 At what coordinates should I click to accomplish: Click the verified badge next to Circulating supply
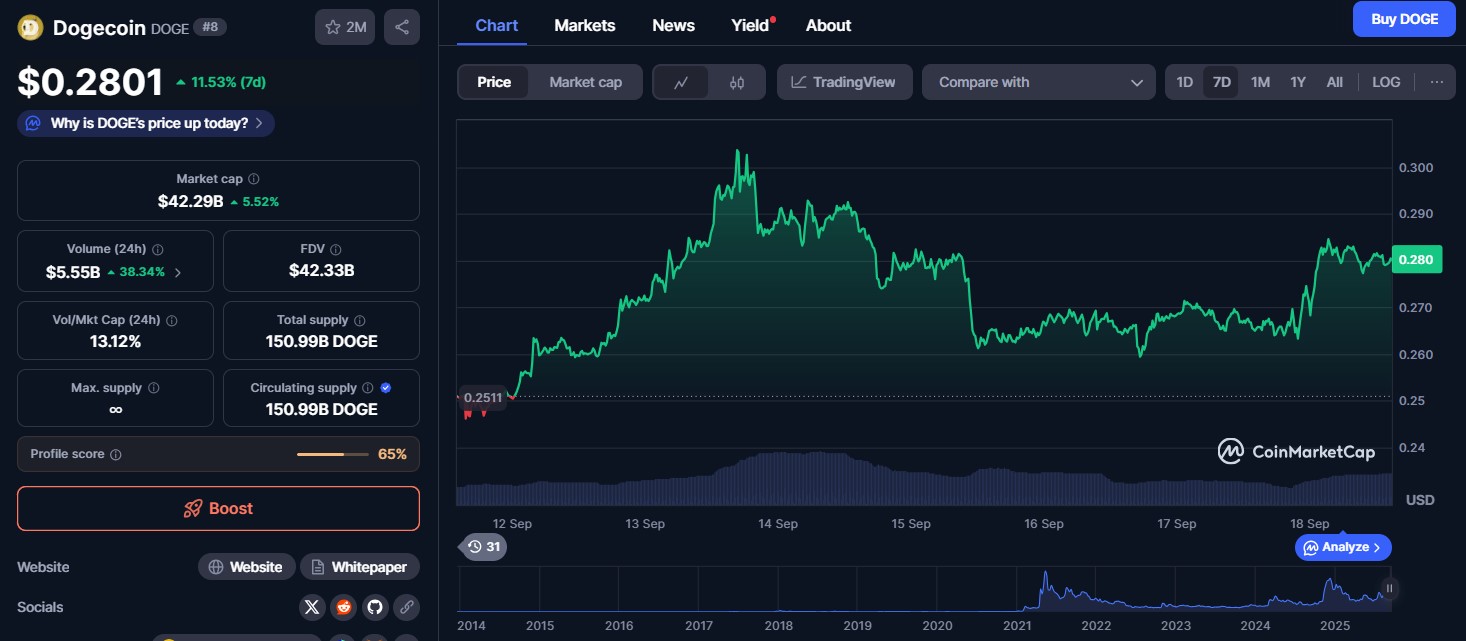coord(386,388)
